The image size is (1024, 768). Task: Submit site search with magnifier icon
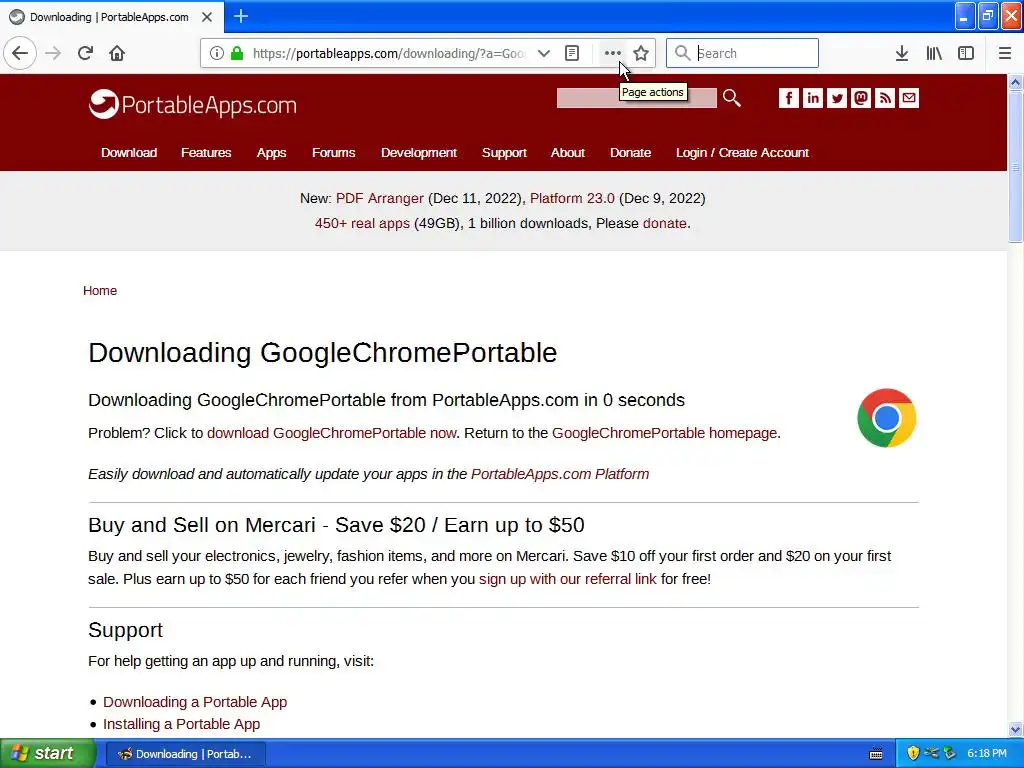click(x=731, y=98)
